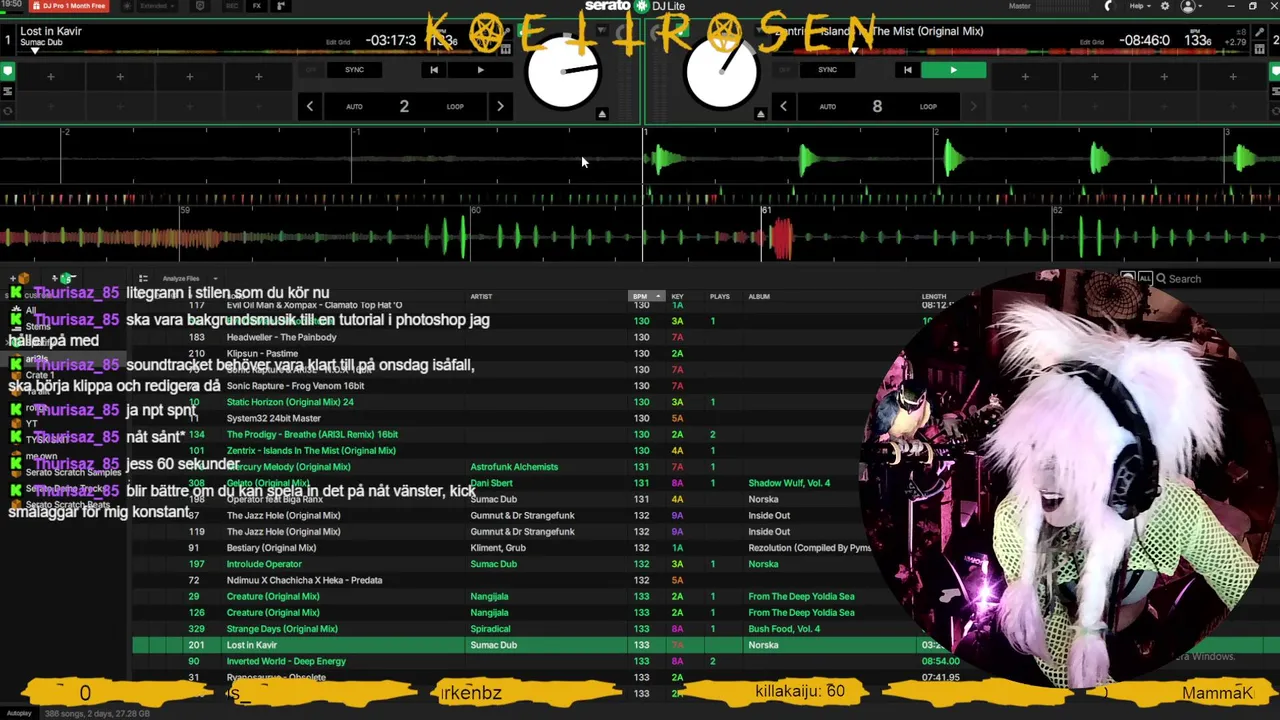The image size is (1280, 720).
Task: Add first hot cue on left deck
Action: click(x=50, y=76)
